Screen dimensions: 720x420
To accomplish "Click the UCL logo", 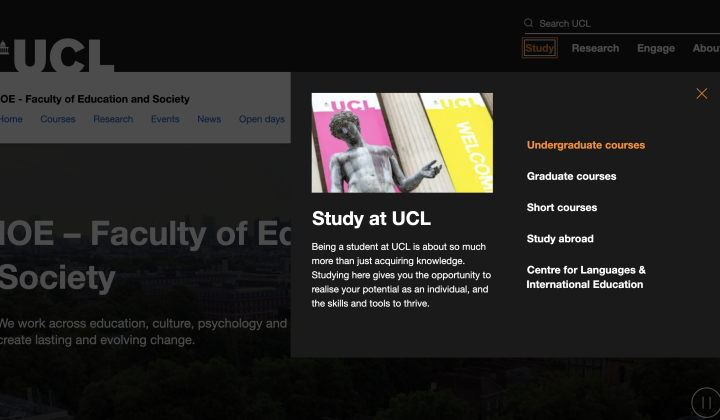I will (x=57, y=55).
